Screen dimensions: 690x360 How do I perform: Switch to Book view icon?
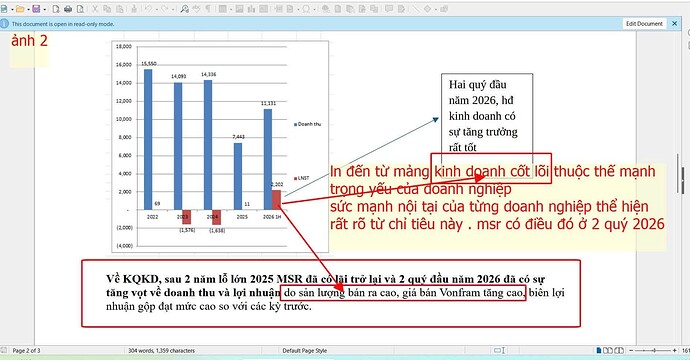tap(619, 351)
